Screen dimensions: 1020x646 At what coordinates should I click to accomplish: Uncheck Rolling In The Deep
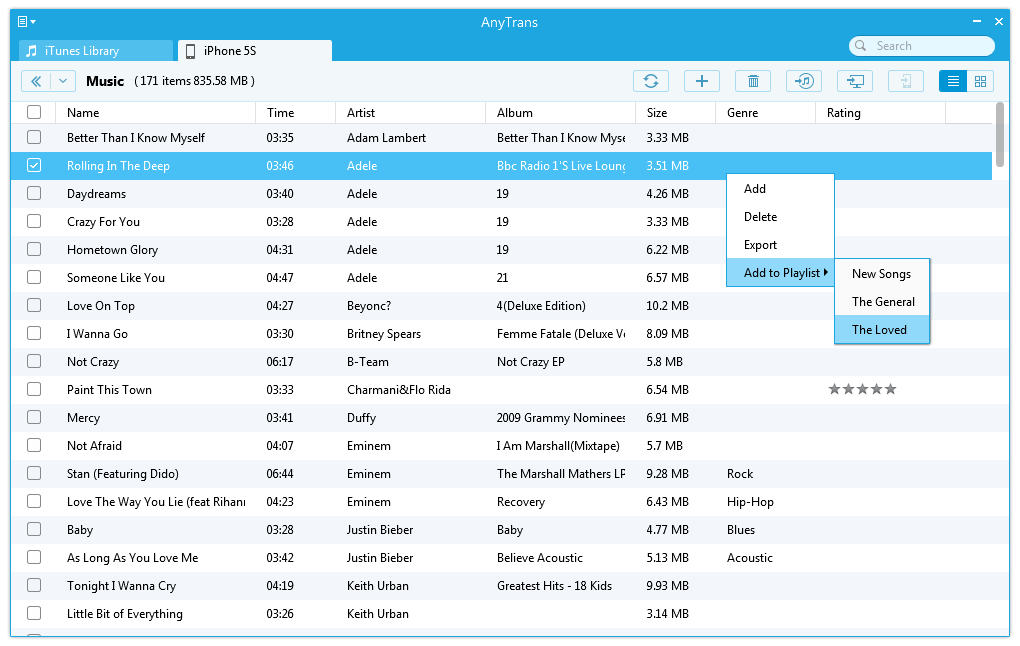tap(34, 165)
